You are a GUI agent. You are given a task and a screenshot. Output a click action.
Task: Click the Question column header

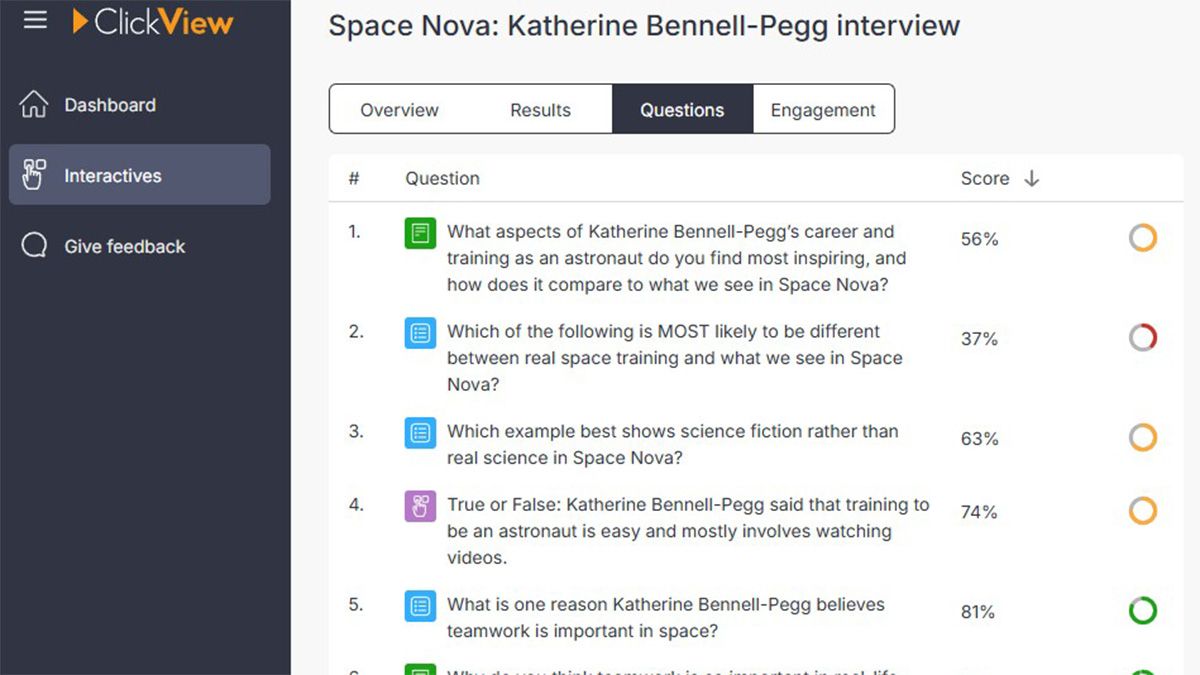click(442, 178)
